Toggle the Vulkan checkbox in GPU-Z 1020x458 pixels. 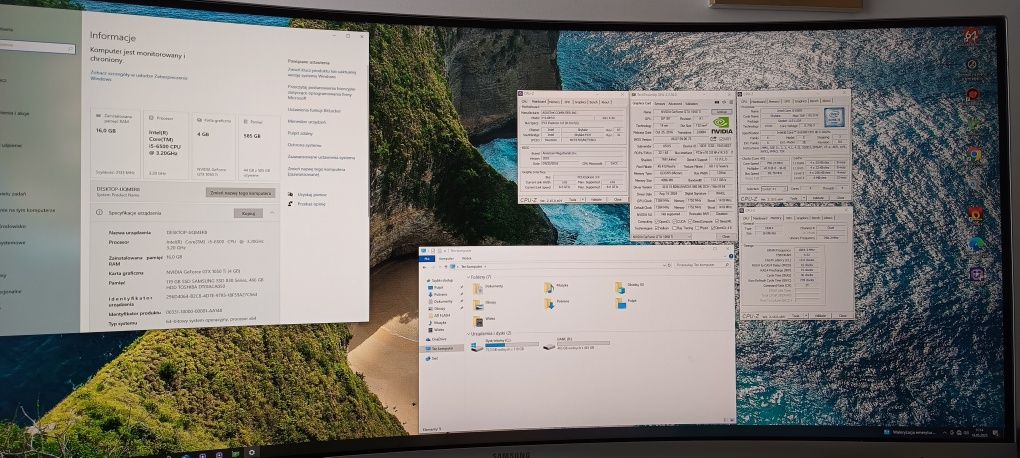[x=656, y=228]
